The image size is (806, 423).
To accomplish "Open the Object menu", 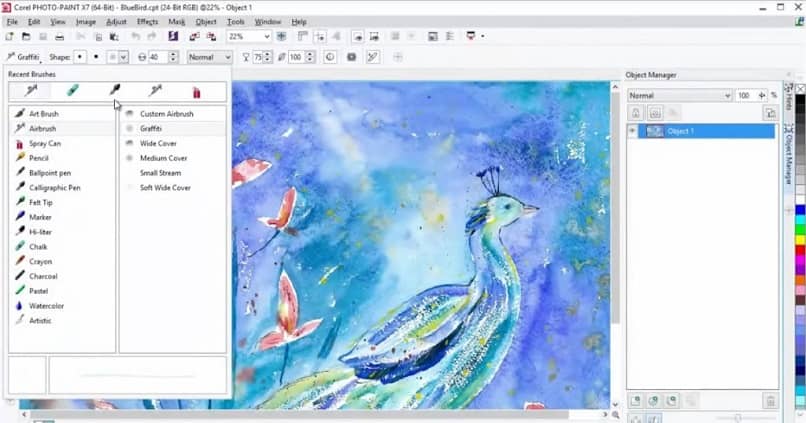I will [x=206, y=22].
